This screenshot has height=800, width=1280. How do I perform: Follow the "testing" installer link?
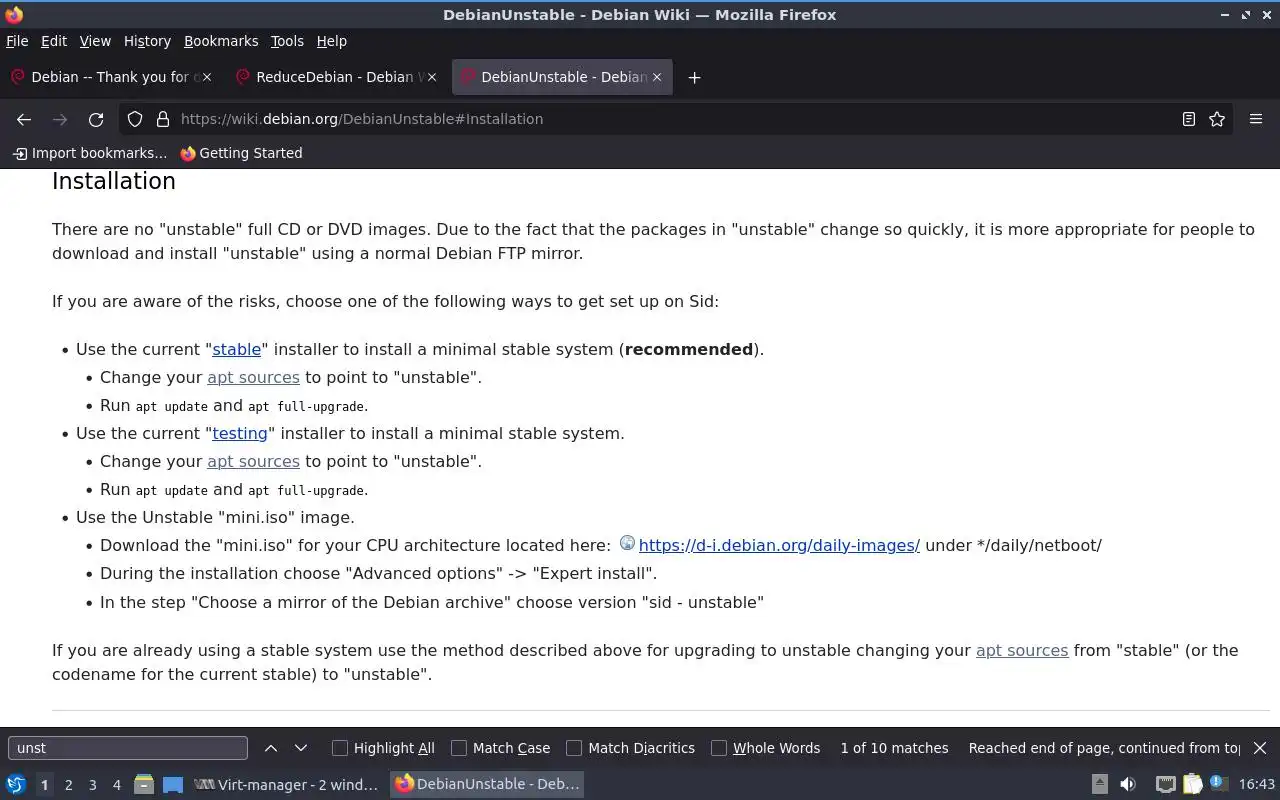pyautogui.click(x=240, y=433)
